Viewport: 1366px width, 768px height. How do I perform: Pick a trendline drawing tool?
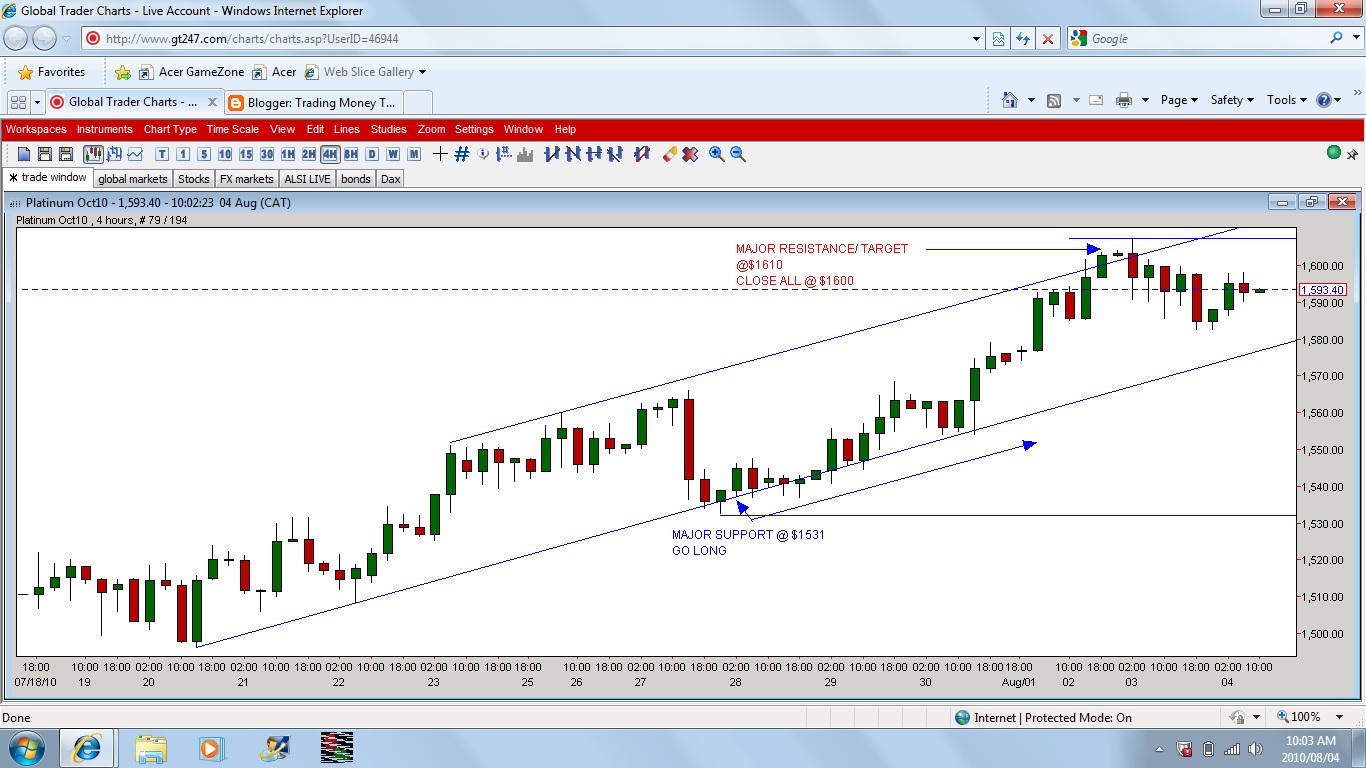[550, 154]
